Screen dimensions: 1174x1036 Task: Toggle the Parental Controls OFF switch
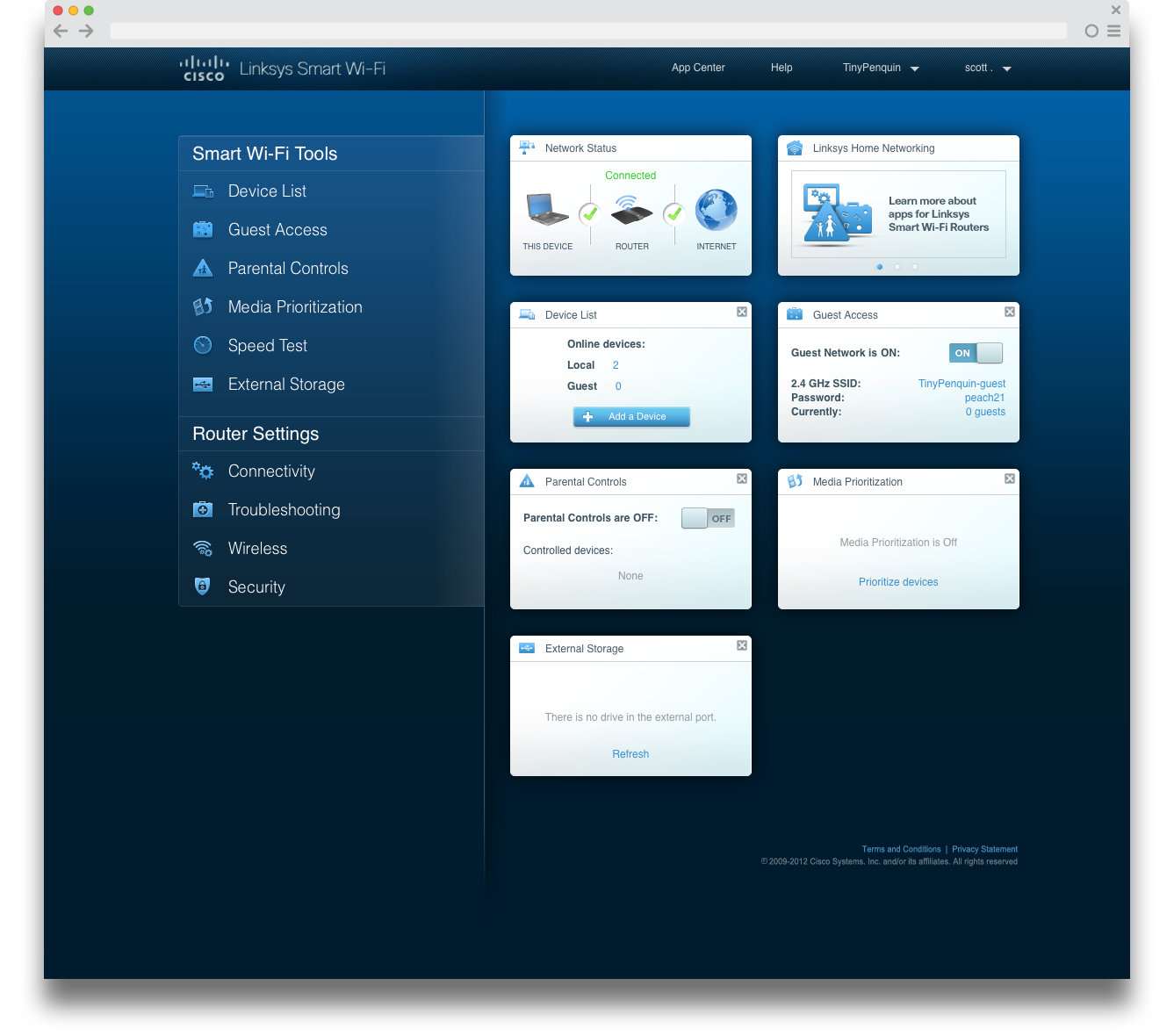click(x=708, y=518)
